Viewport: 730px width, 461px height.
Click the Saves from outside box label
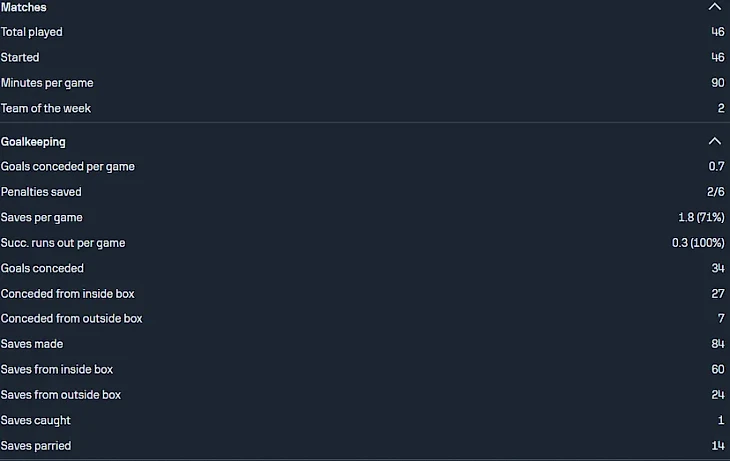(x=61, y=395)
